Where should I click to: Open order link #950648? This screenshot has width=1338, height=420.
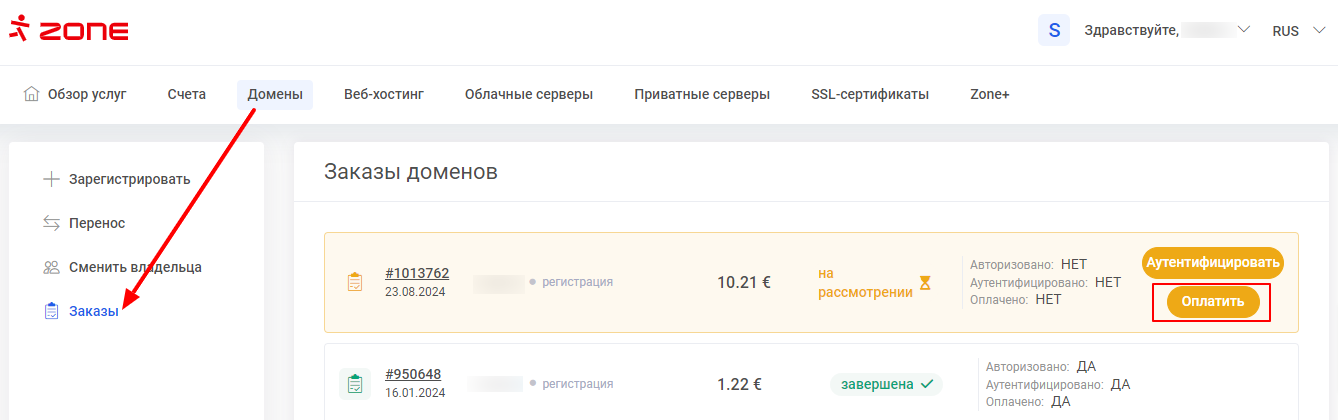(x=413, y=374)
